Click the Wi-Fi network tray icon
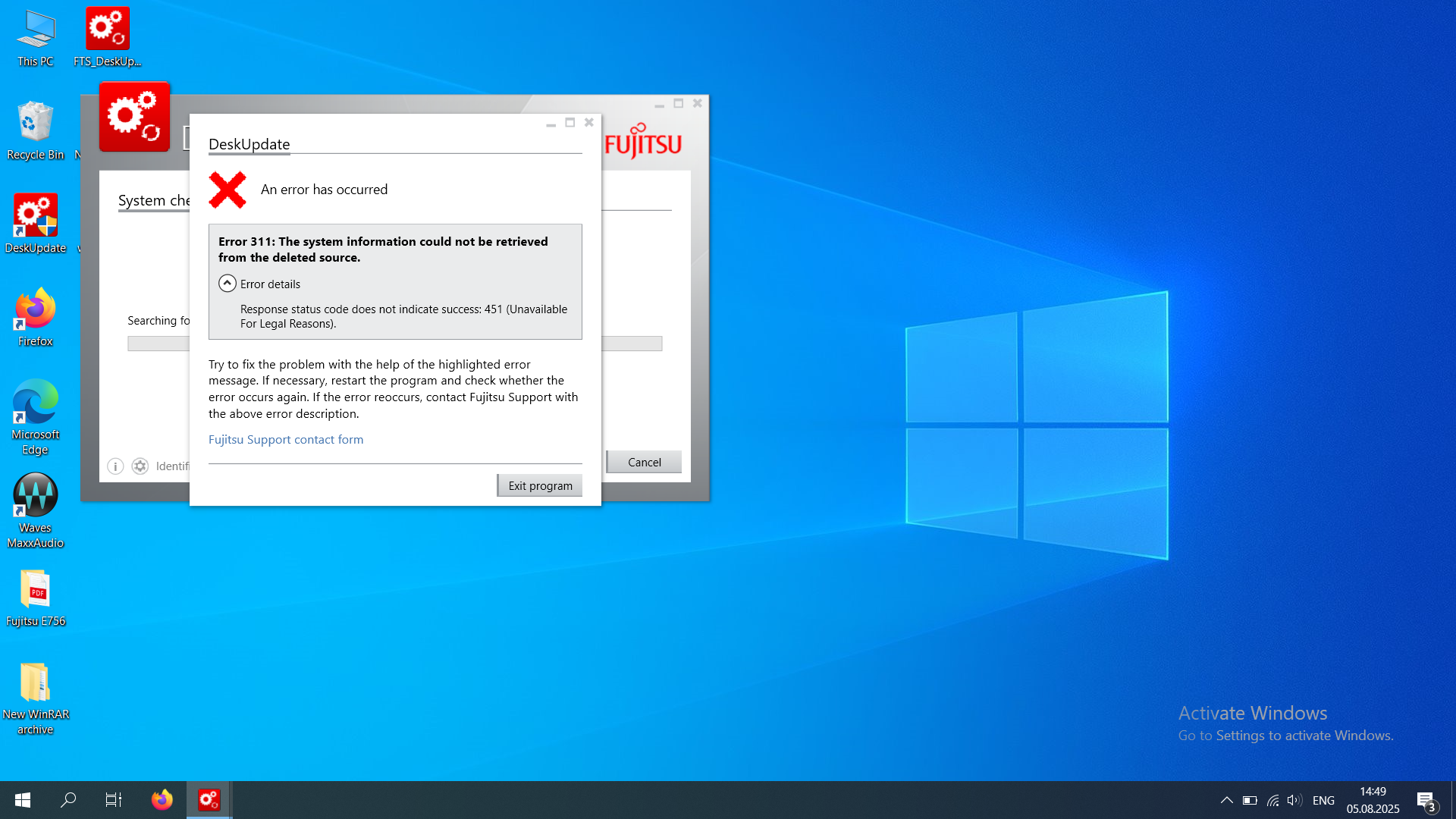 click(x=1272, y=800)
